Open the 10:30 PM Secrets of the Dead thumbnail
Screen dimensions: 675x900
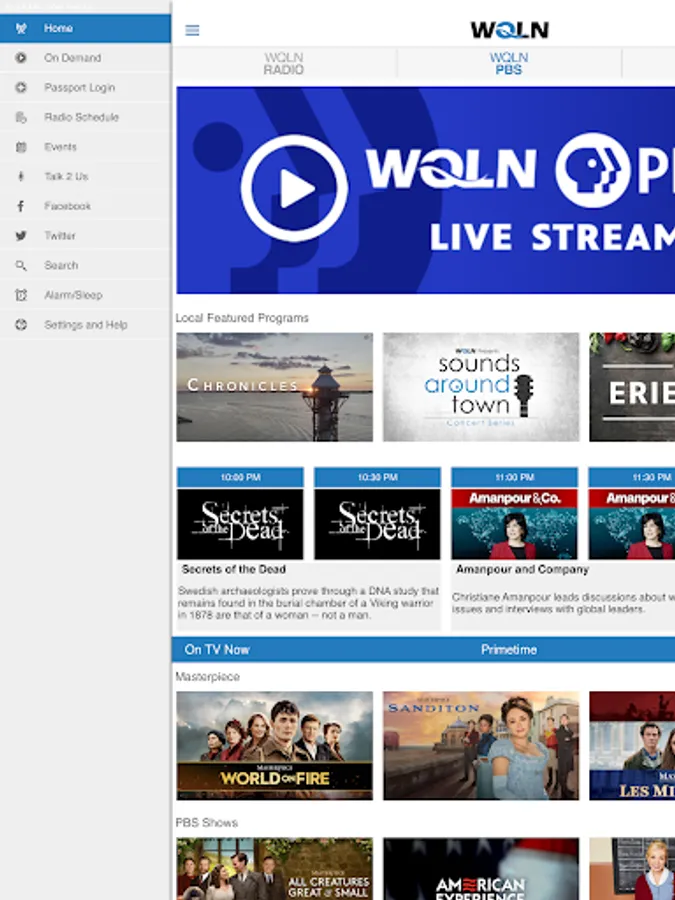point(377,524)
